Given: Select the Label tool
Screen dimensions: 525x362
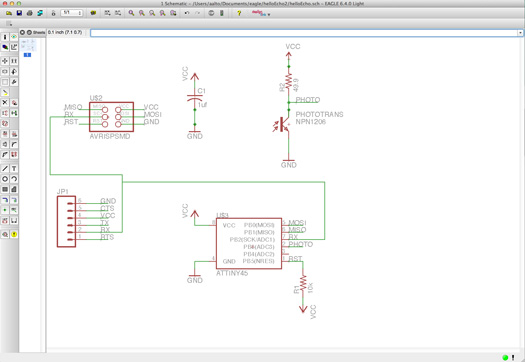Looking at the screenshot, I should pyautogui.click(x=14, y=210).
